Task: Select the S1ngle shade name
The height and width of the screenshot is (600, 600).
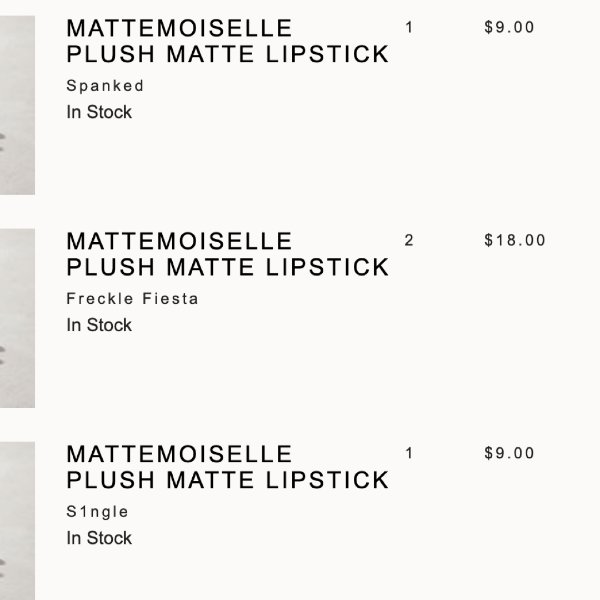Action: point(97,512)
